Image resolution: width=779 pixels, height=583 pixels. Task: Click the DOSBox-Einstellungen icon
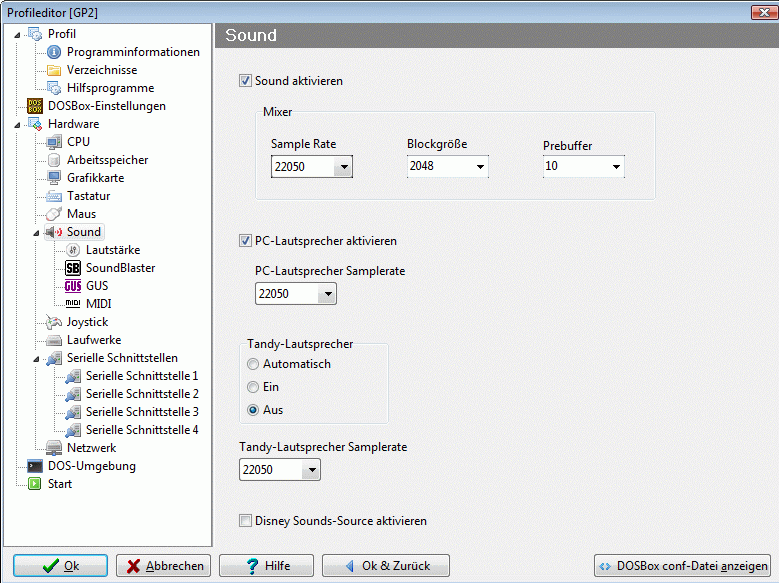point(35,106)
